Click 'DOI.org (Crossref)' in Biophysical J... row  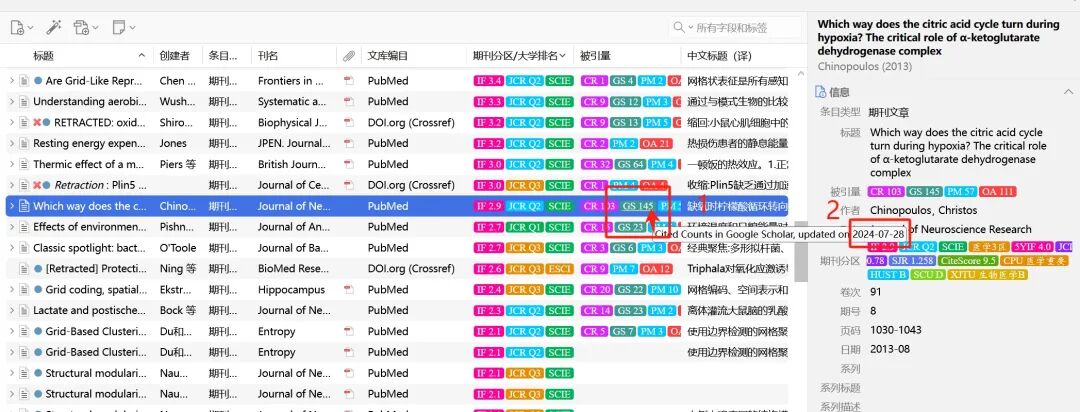point(411,123)
